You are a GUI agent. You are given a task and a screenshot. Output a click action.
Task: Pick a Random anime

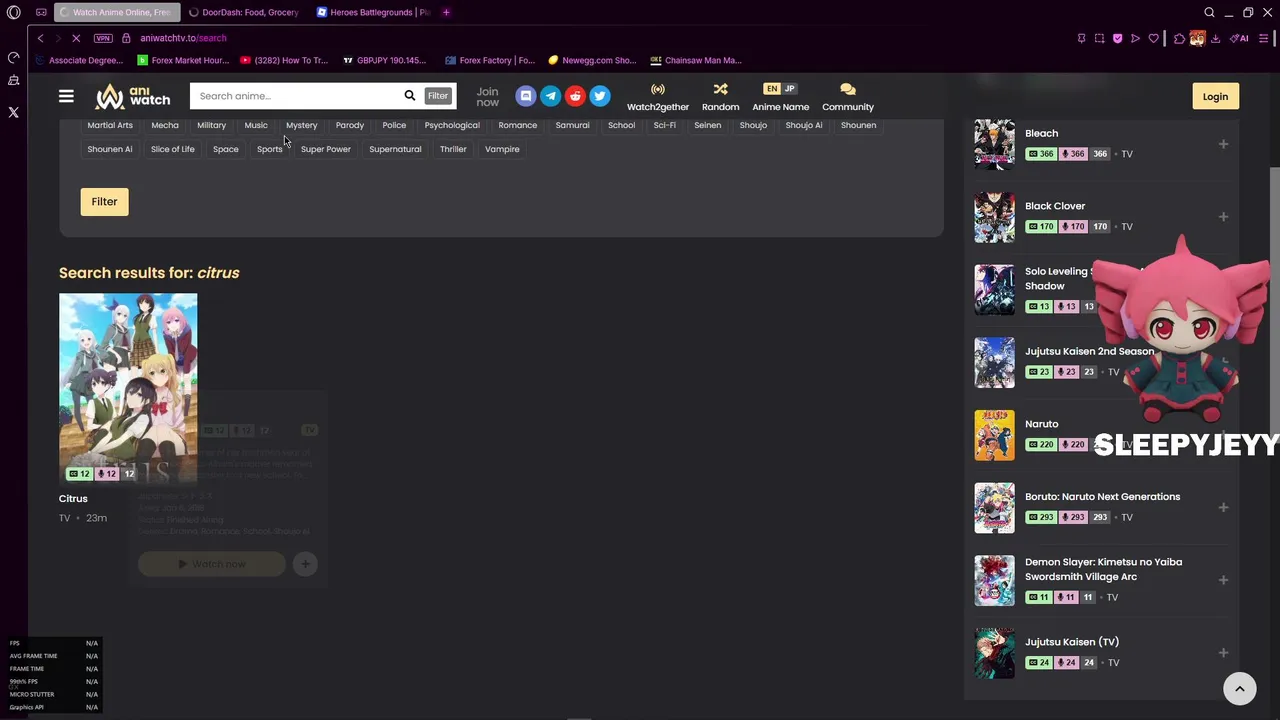pyautogui.click(x=720, y=97)
